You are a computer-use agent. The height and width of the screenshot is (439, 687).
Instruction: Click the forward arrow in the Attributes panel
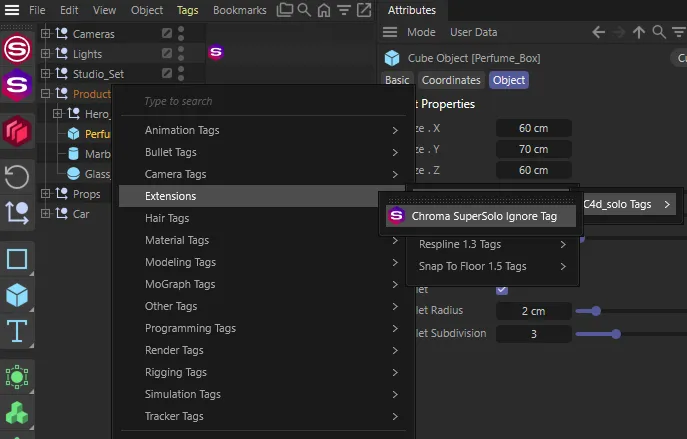coord(619,32)
